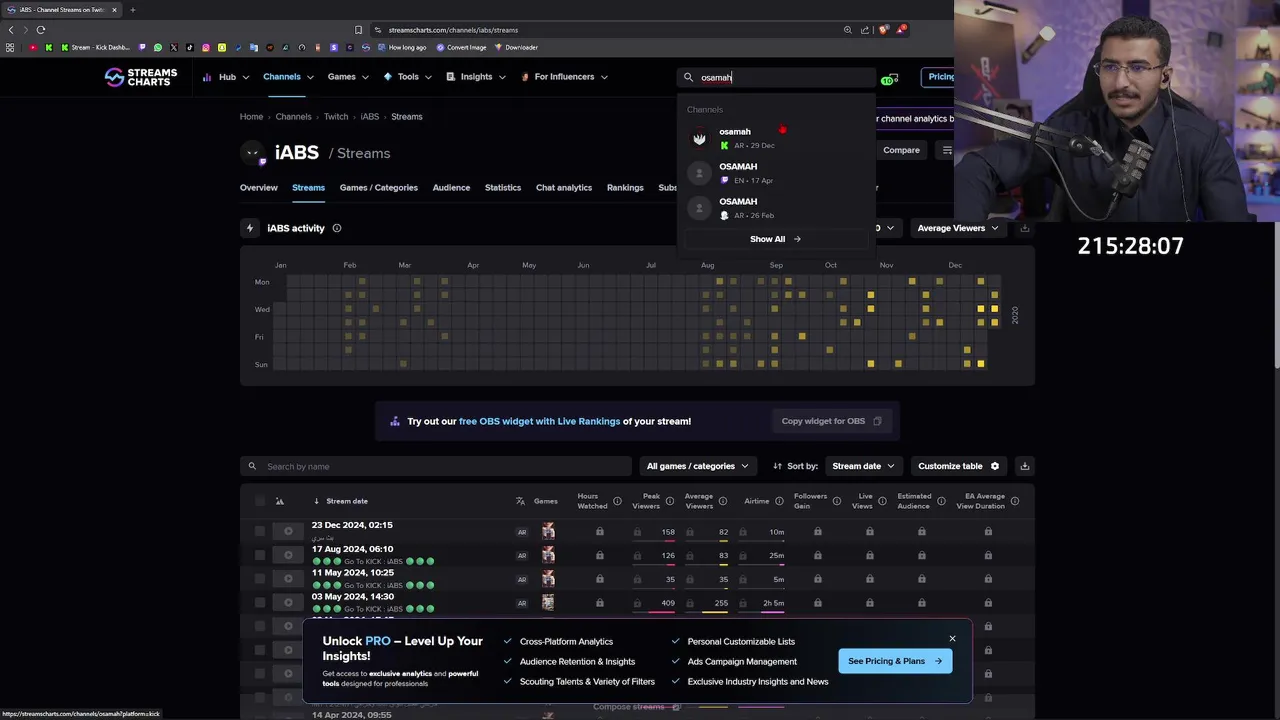The height and width of the screenshot is (720, 1280).
Task: Click the translate icon in table header
Action: (x=520, y=501)
